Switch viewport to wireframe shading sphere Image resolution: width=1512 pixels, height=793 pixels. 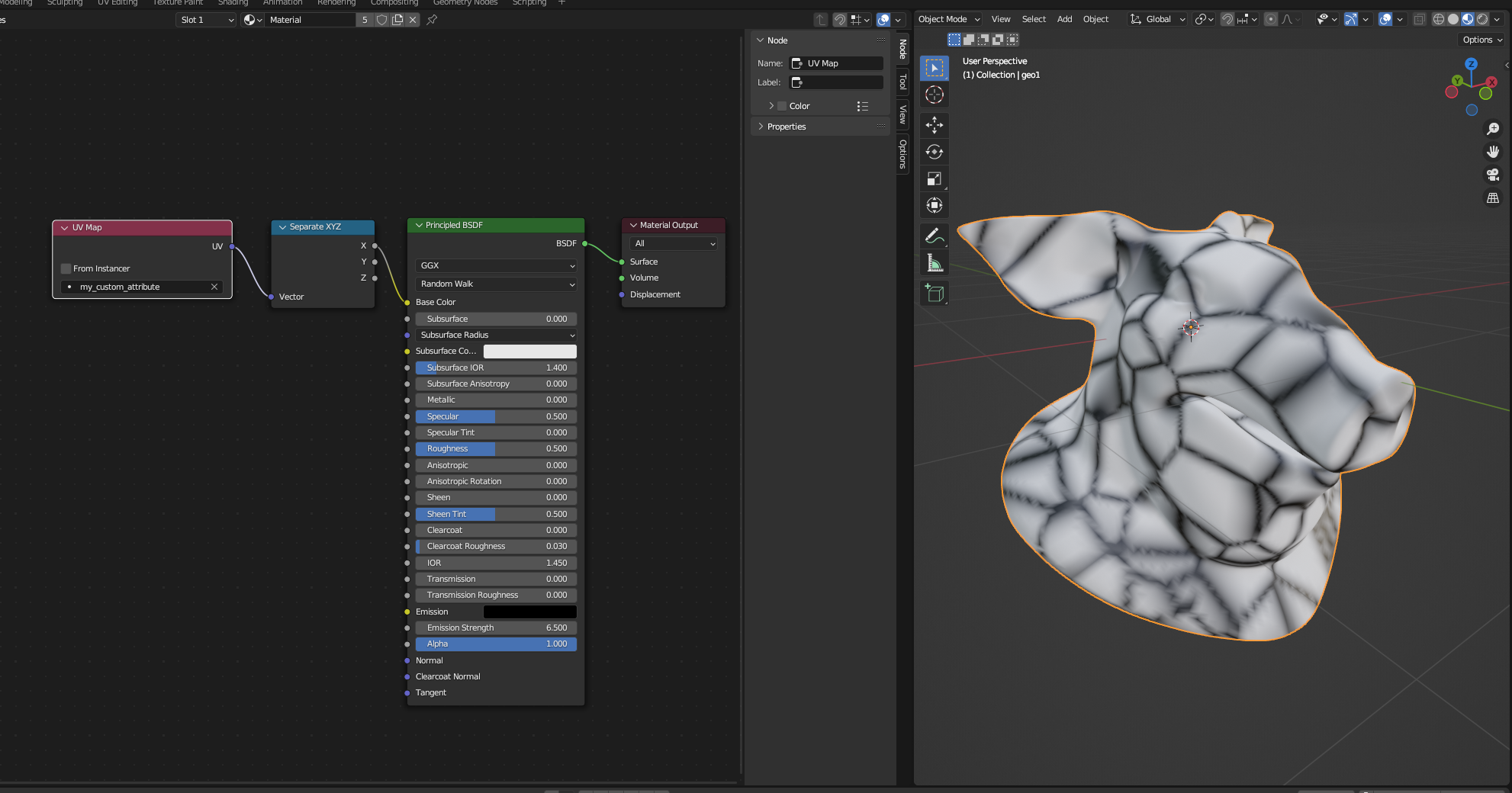click(1438, 19)
